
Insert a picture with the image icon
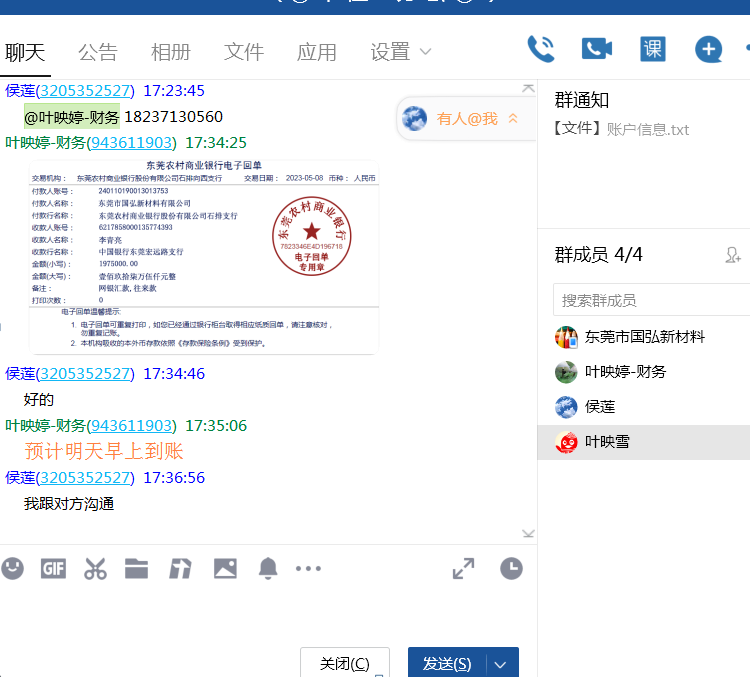(x=225, y=568)
